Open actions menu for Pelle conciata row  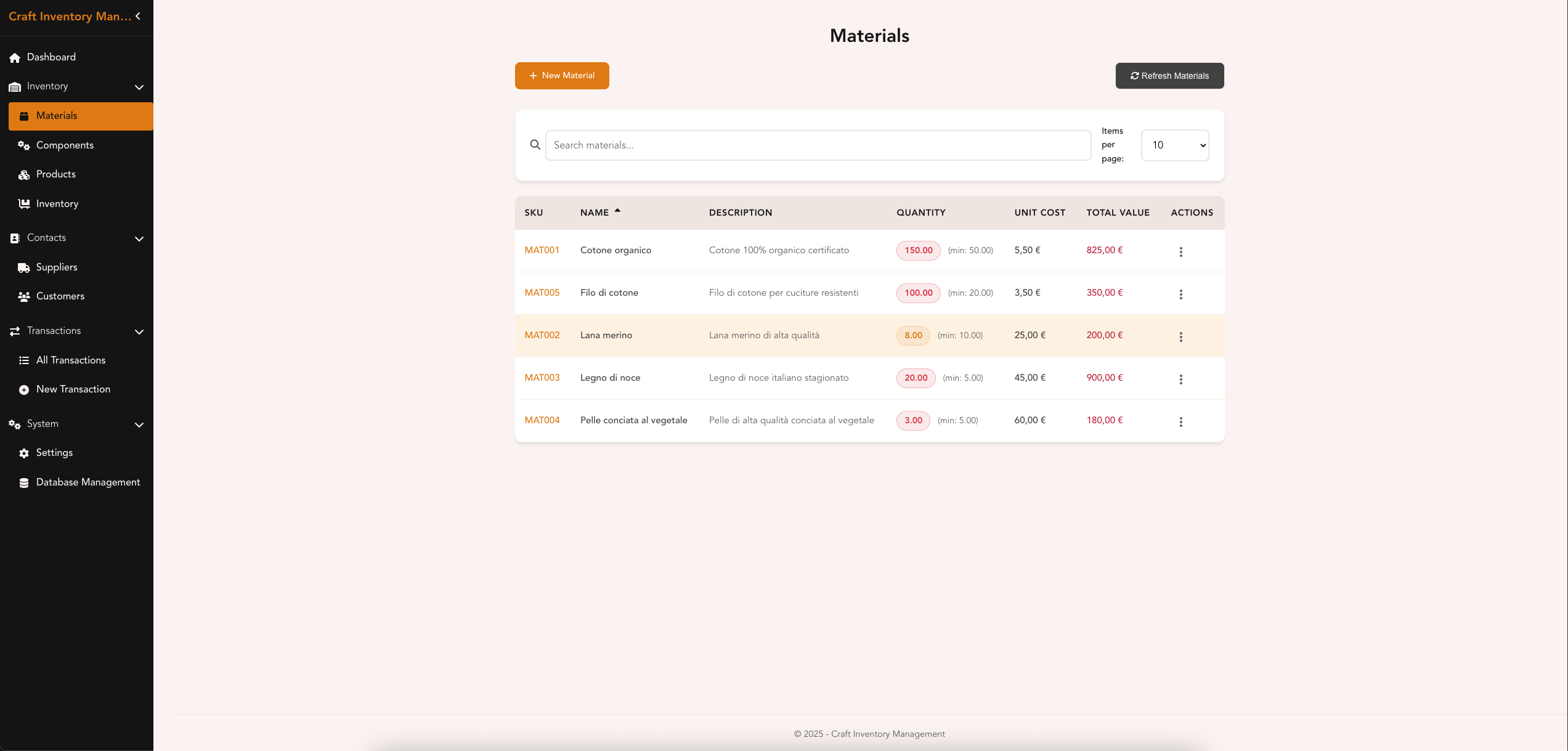coord(1180,421)
